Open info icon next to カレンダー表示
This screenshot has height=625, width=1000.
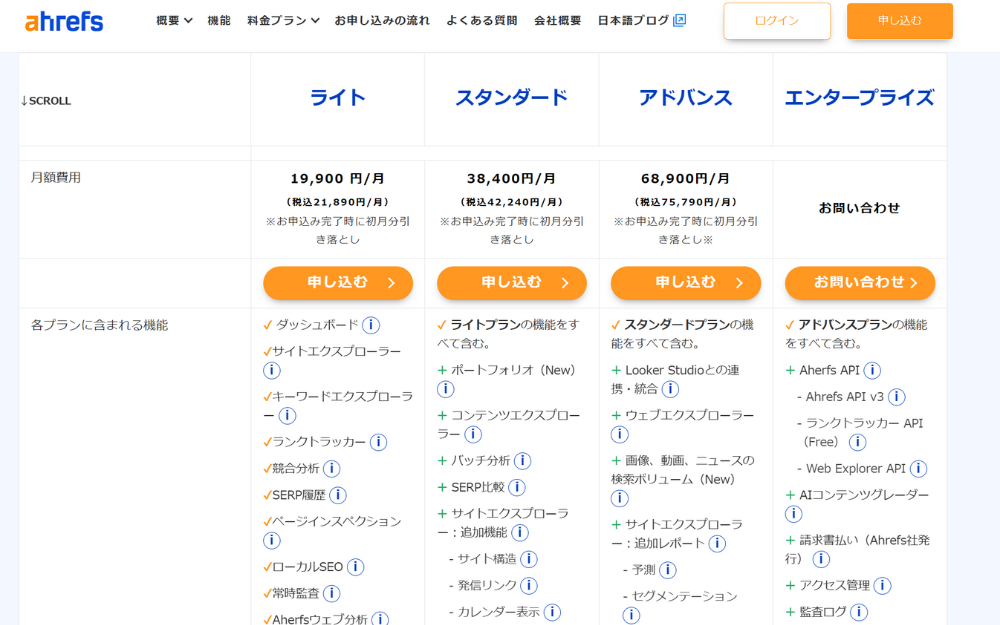point(552,612)
